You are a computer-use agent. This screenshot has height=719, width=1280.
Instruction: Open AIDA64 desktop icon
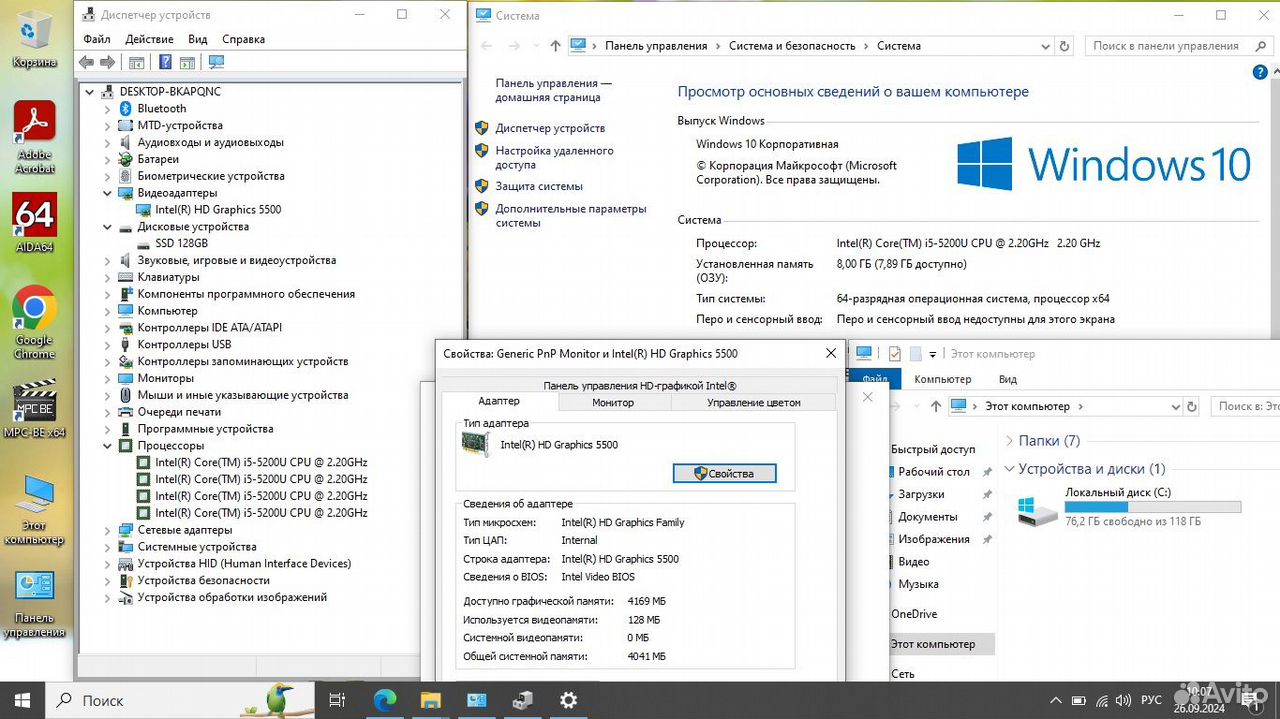tap(34, 221)
